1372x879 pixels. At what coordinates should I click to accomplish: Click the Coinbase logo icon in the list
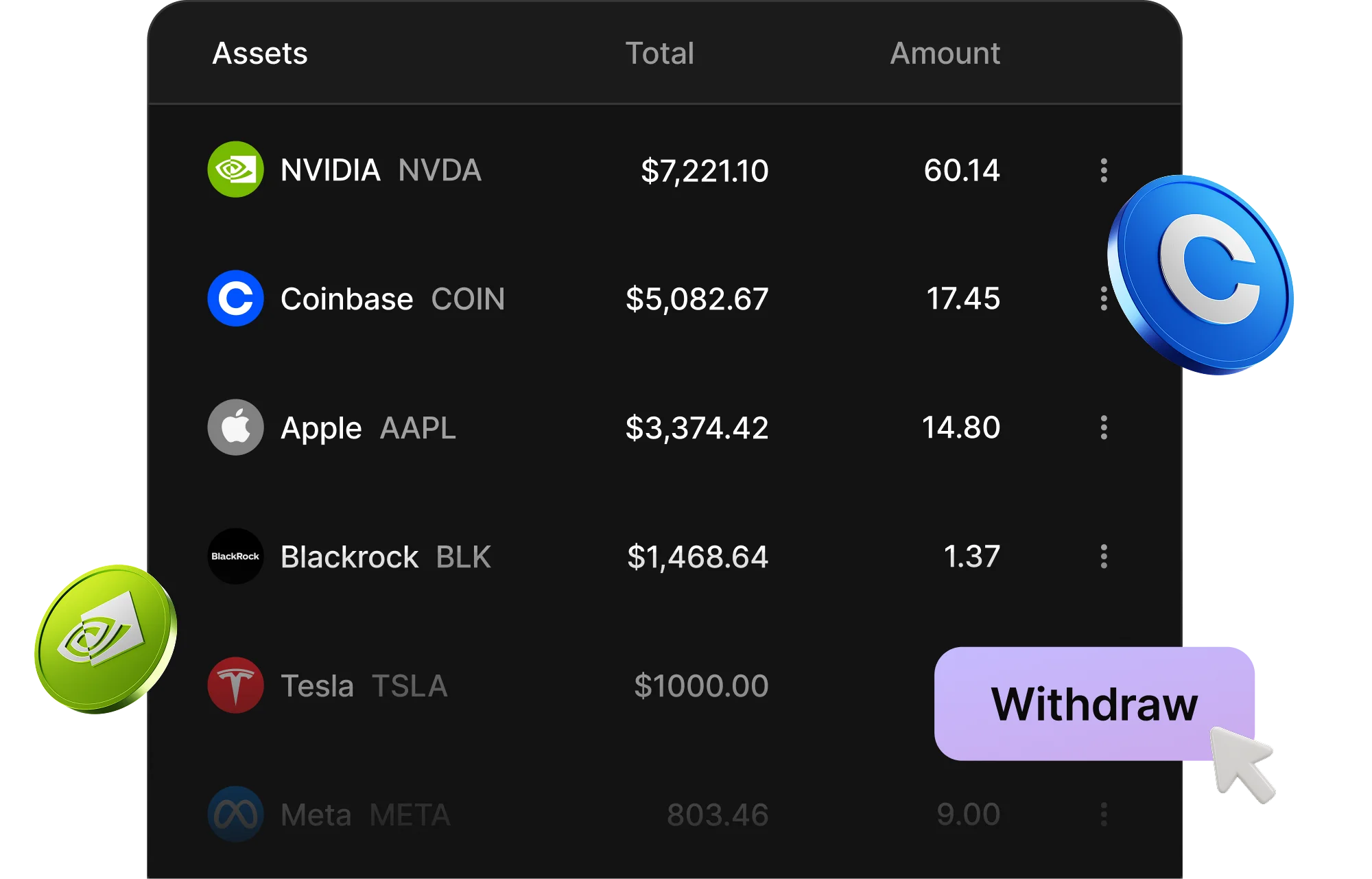click(235, 298)
